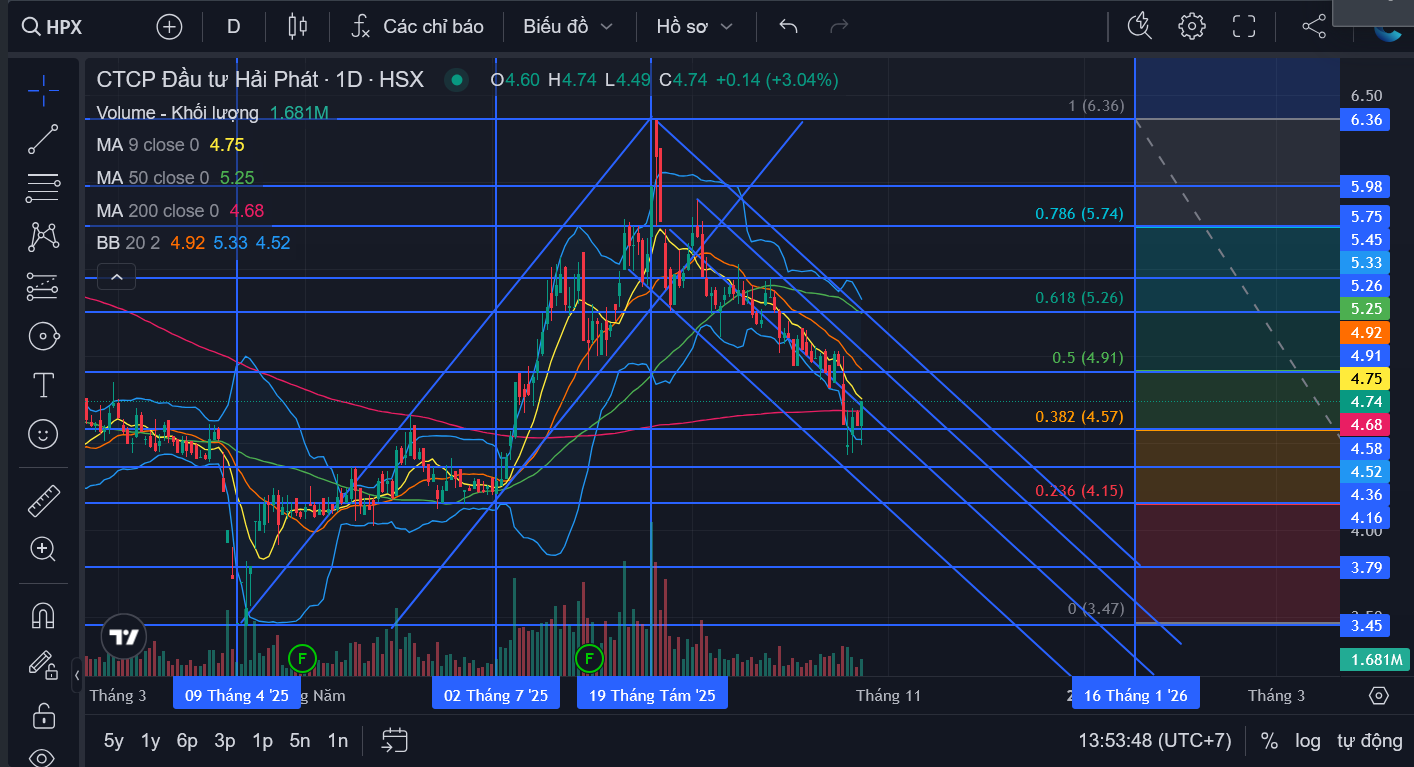Add a symbol to compare with plus icon

click(x=169, y=27)
